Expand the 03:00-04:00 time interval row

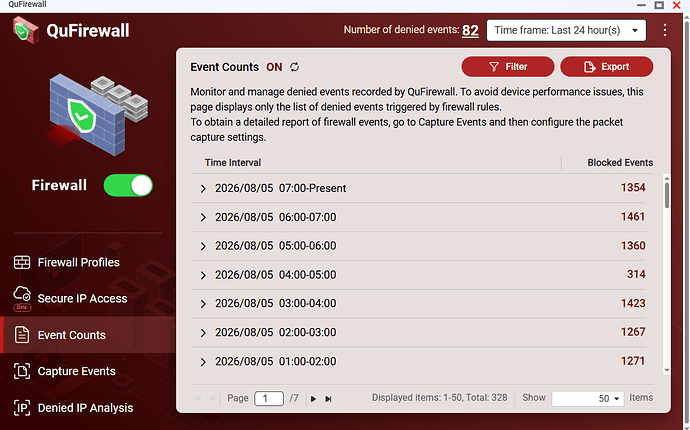click(203, 304)
